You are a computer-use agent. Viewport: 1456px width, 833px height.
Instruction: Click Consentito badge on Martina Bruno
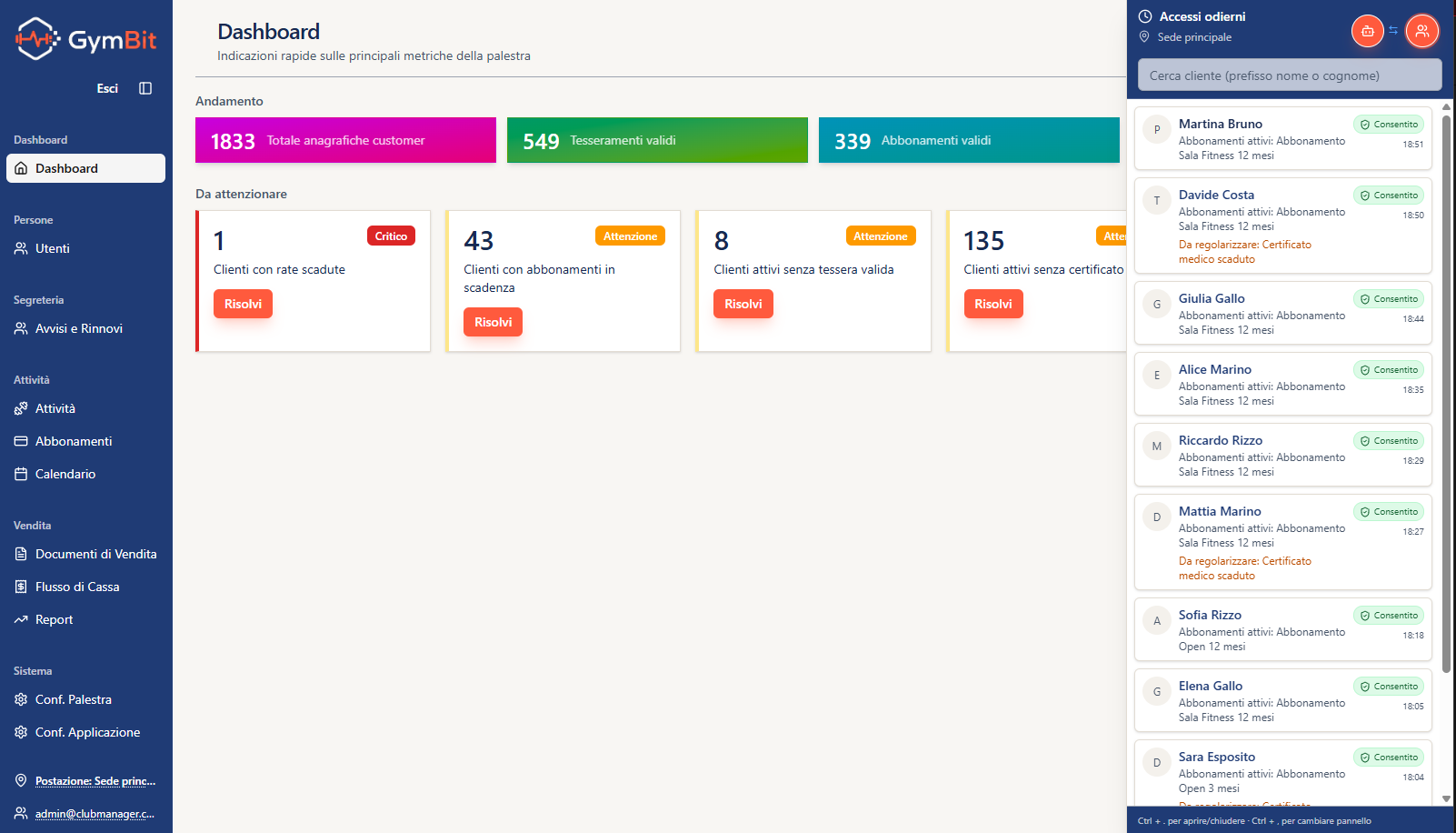[x=1389, y=125]
